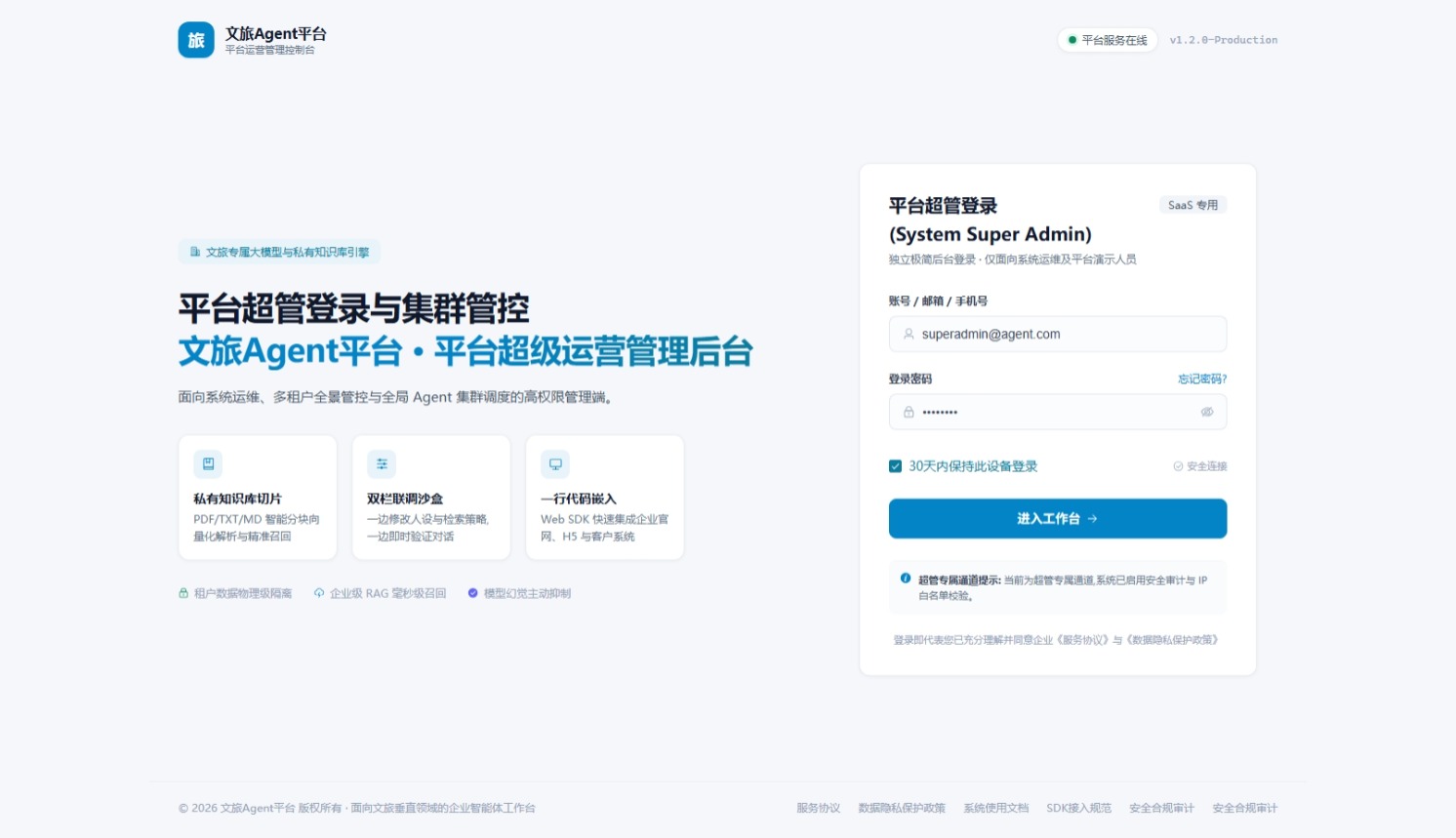This screenshot has width=1456, height=838.
Task: Click the cloud icon beside 企业级 RAG 毫秒级召回
Action: 319,593
